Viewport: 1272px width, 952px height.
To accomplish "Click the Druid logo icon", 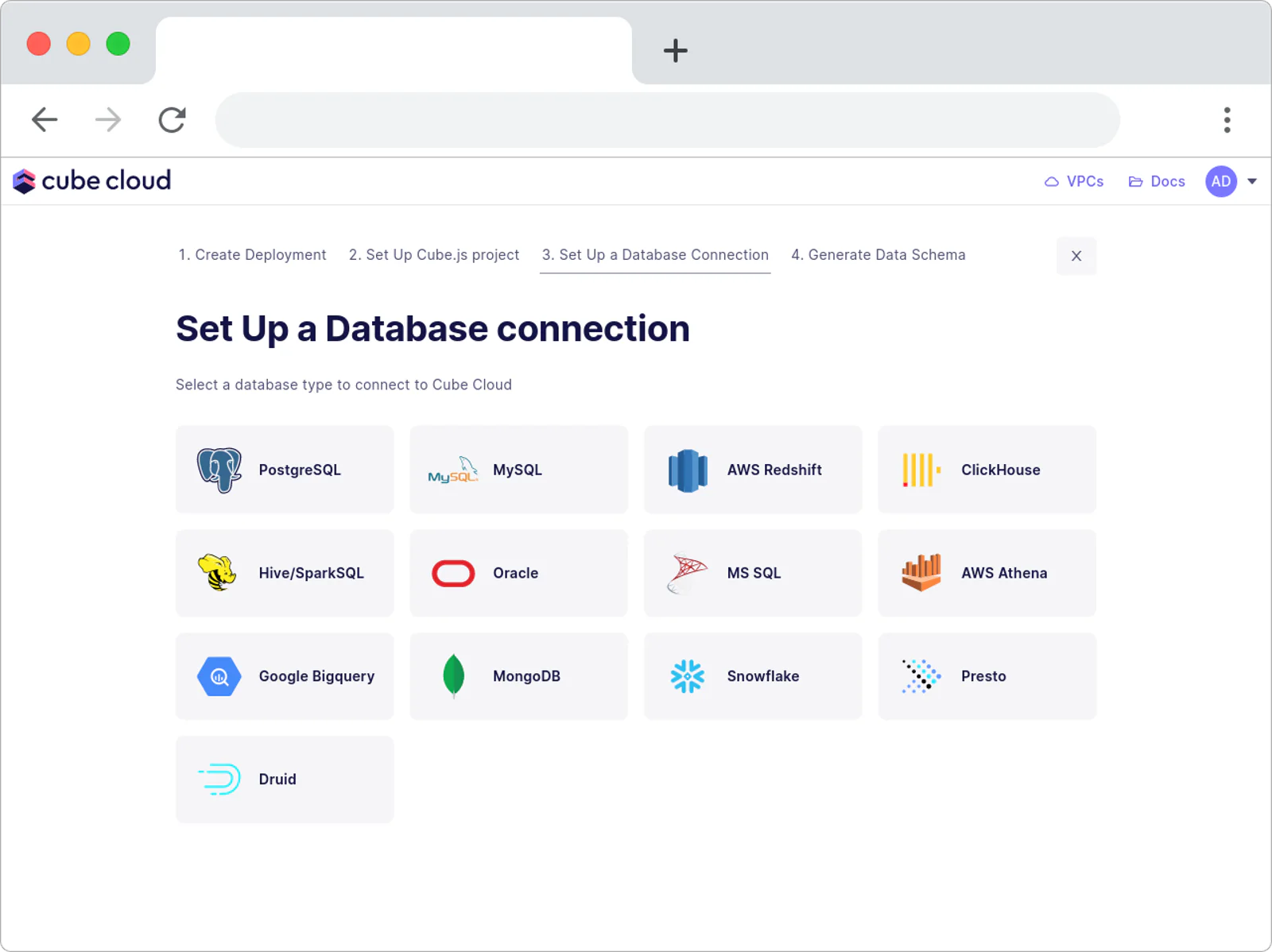I will [x=219, y=780].
